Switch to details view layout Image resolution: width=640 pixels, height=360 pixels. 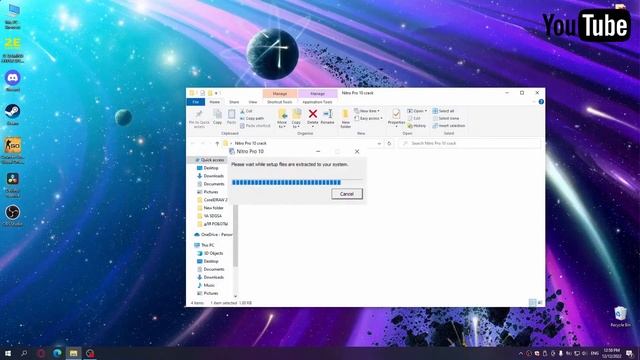pyautogui.click(x=532, y=302)
